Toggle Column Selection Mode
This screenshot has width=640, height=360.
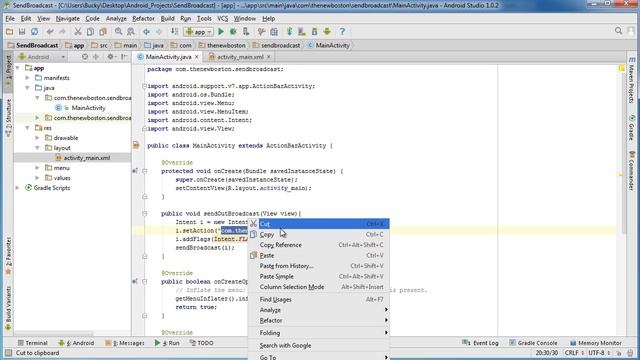coord(319,287)
